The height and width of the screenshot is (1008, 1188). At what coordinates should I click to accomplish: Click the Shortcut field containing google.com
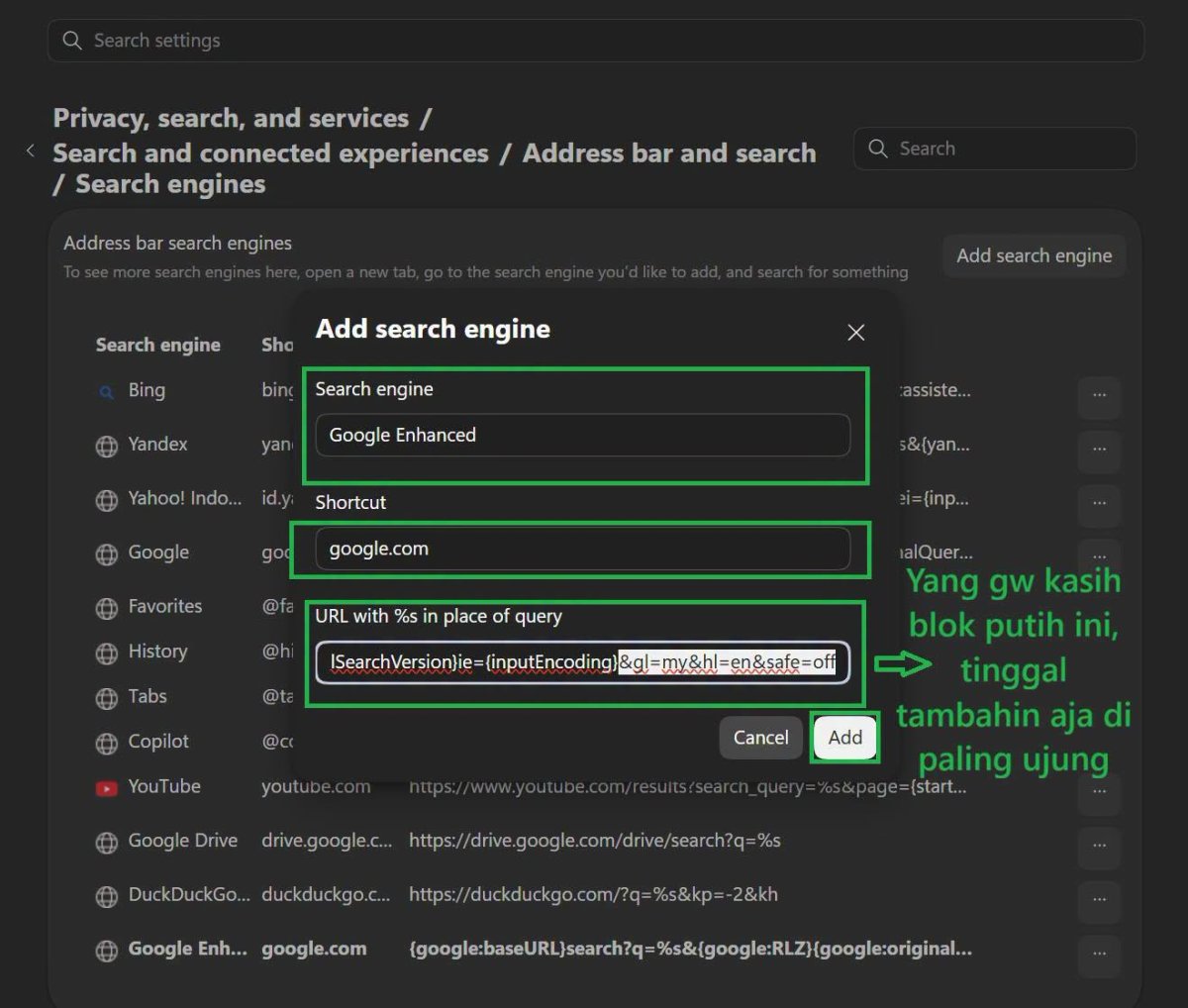[x=582, y=549]
